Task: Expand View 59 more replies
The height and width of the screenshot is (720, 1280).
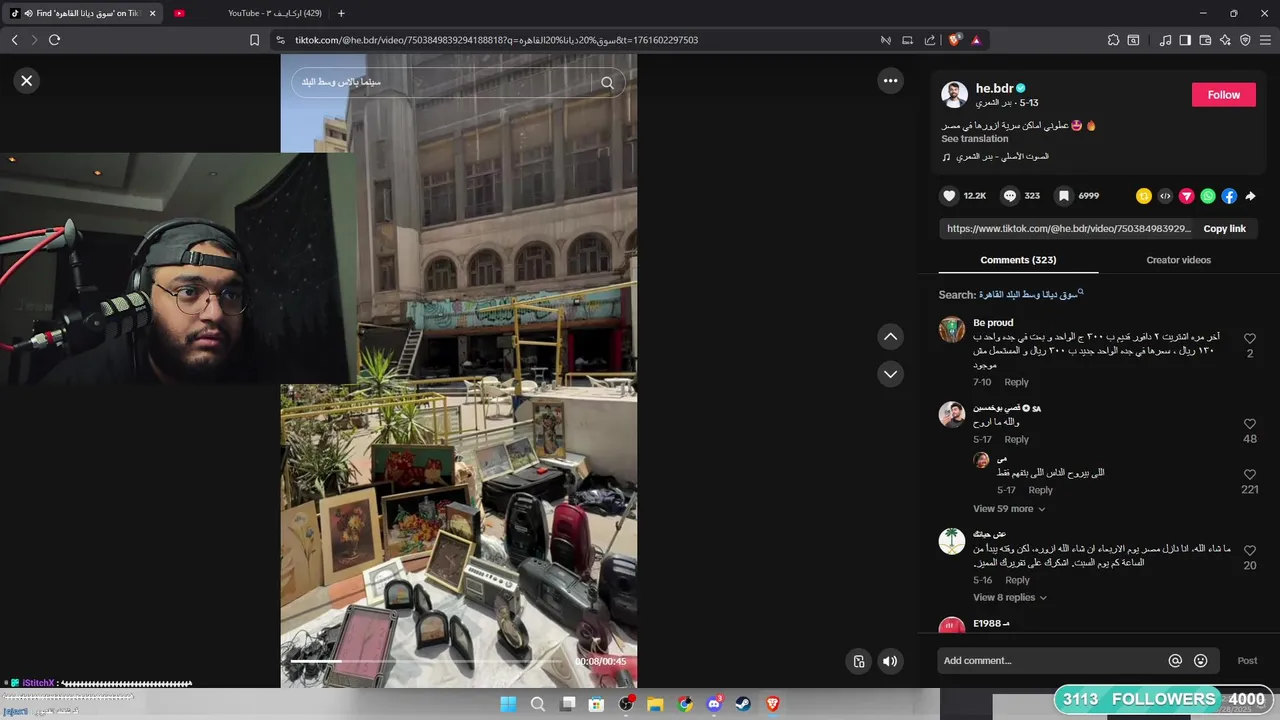Action: [x=1009, y=509]
